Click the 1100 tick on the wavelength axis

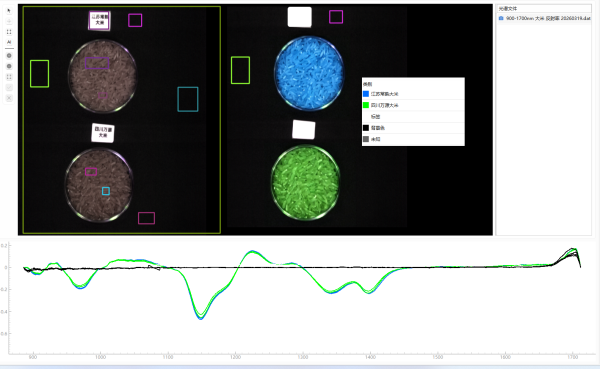click(168, 357)
